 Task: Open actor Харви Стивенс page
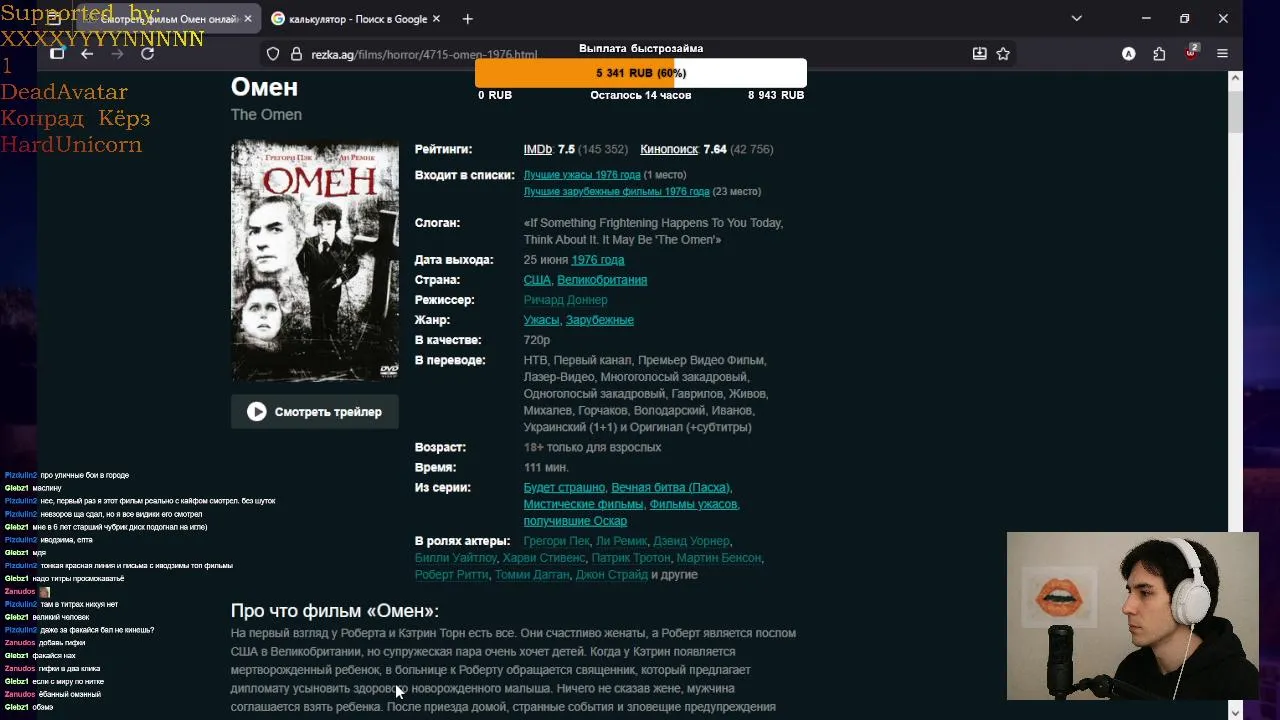coord(543,558)
